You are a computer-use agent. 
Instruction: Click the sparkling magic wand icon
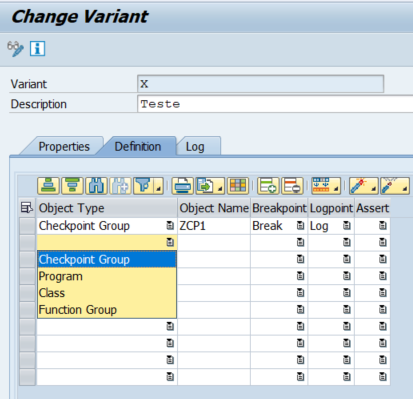tap(363, 186)
